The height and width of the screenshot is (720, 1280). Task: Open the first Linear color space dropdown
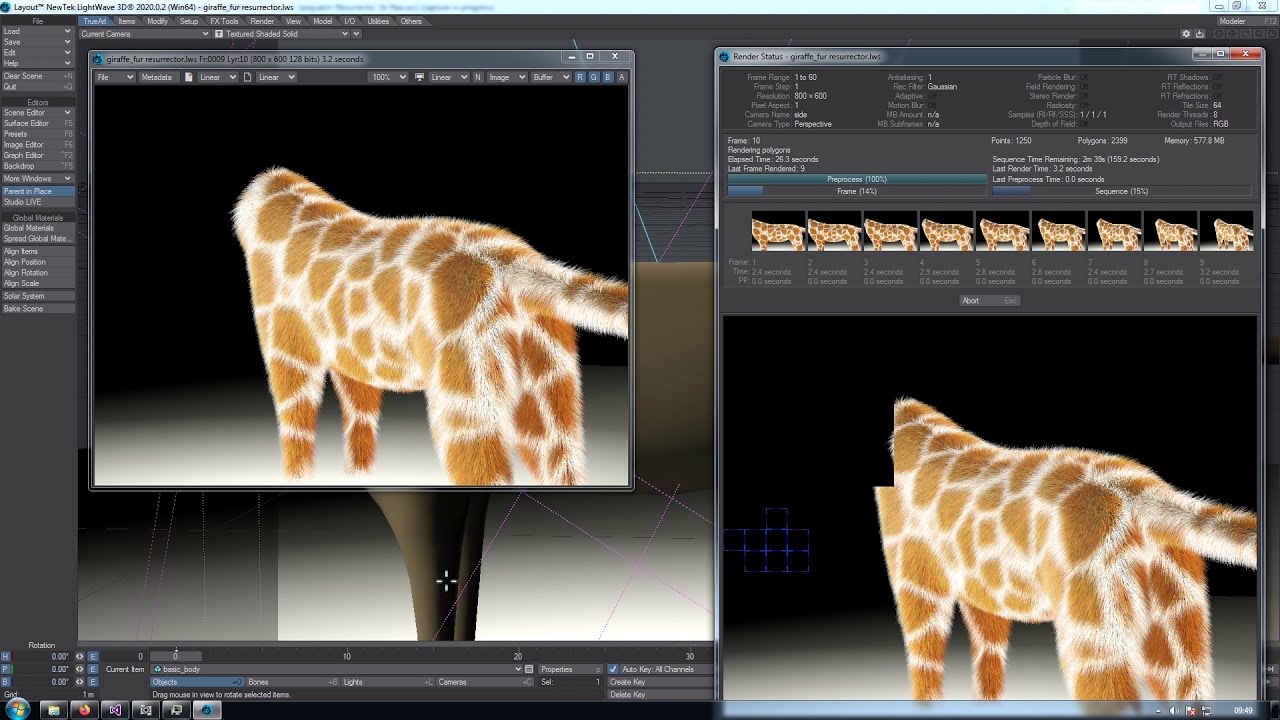216,77
